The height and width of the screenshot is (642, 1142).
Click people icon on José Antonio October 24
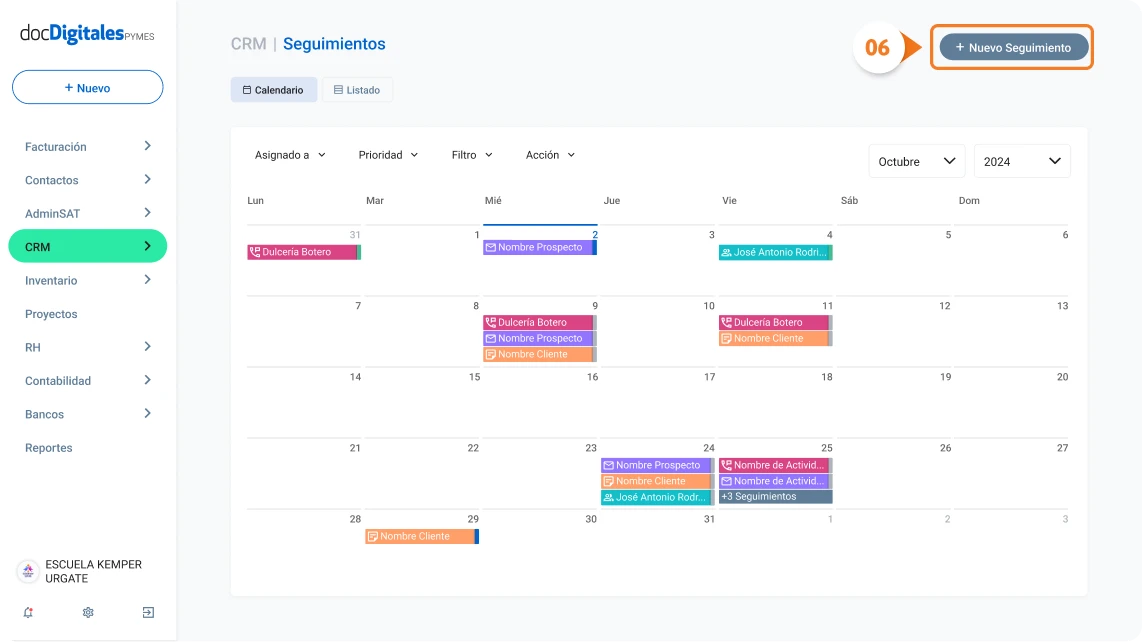608,498
